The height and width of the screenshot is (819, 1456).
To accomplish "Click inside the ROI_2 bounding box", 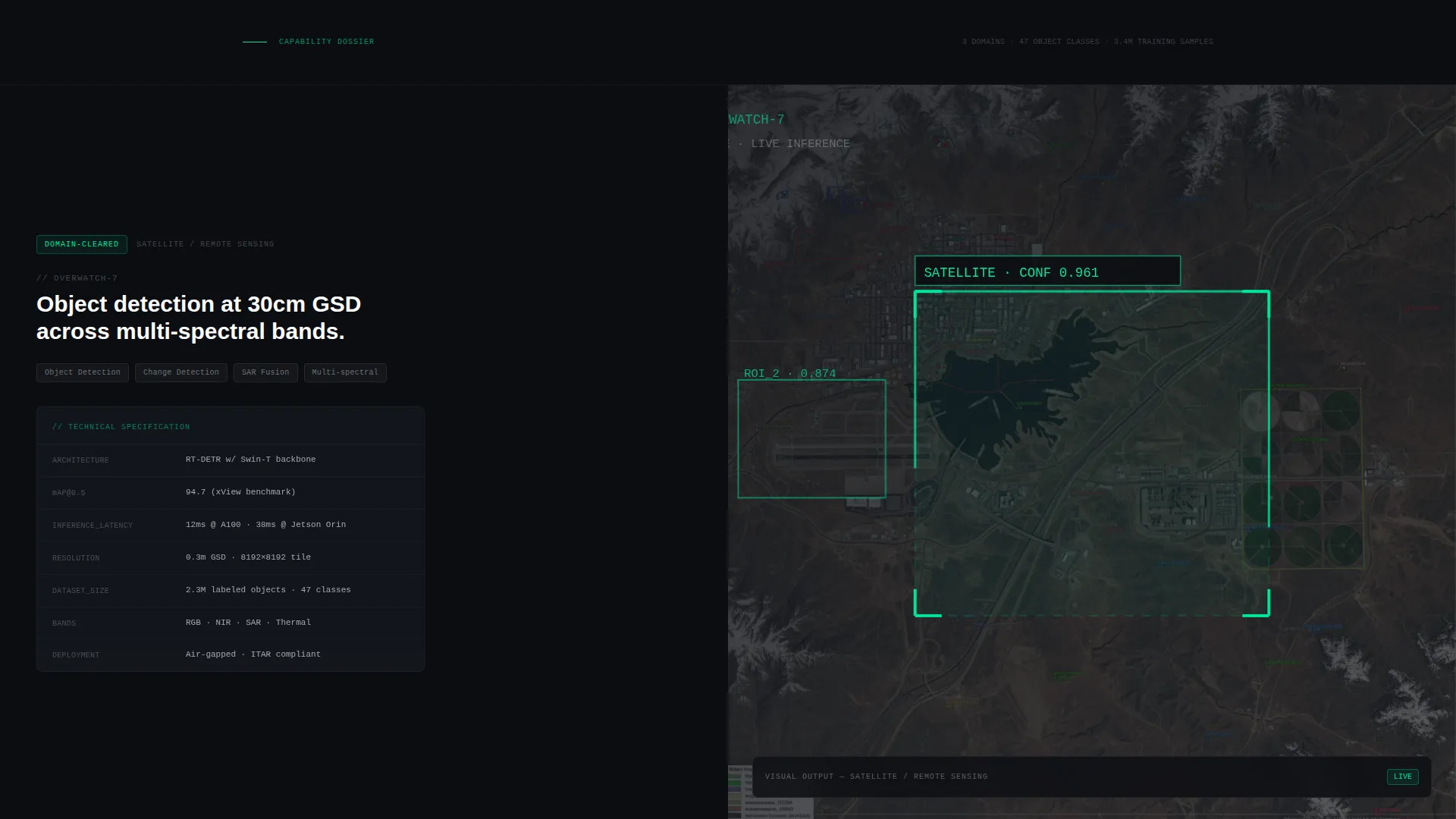I will tap(811, 439).
